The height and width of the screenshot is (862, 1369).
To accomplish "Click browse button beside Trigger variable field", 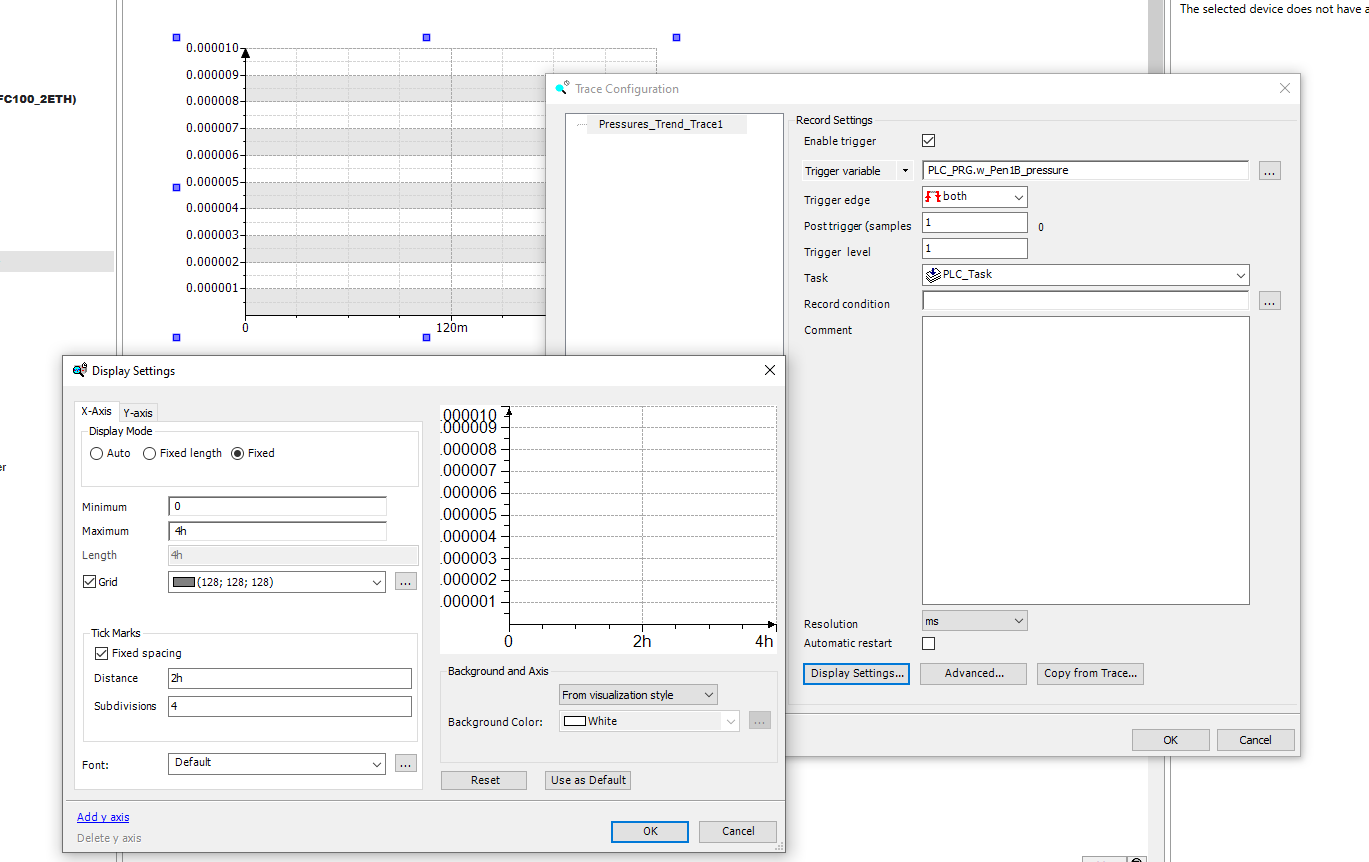I will (x=1269, y=171).
